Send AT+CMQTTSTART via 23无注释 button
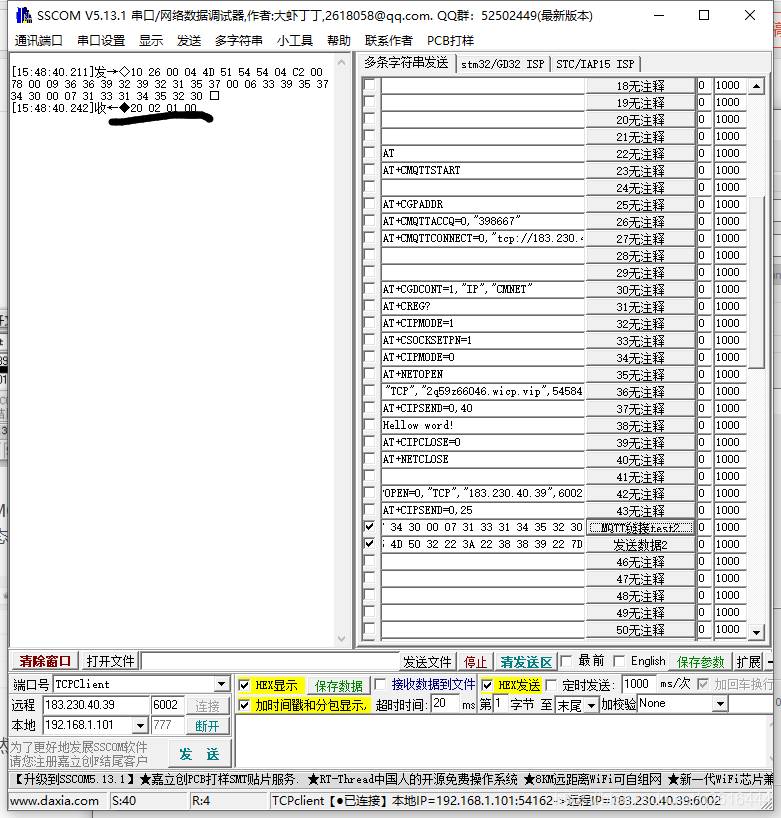 [x=640, y=171]
